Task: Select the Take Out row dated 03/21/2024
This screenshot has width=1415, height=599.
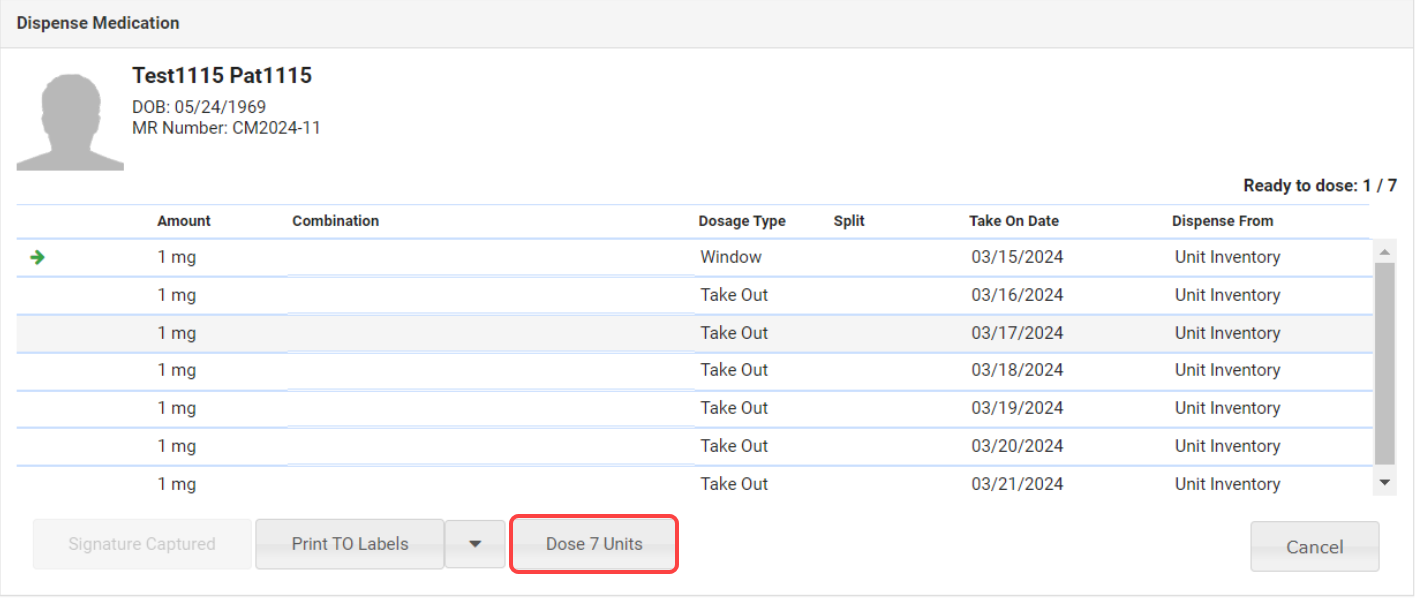Action: (694, 484)
